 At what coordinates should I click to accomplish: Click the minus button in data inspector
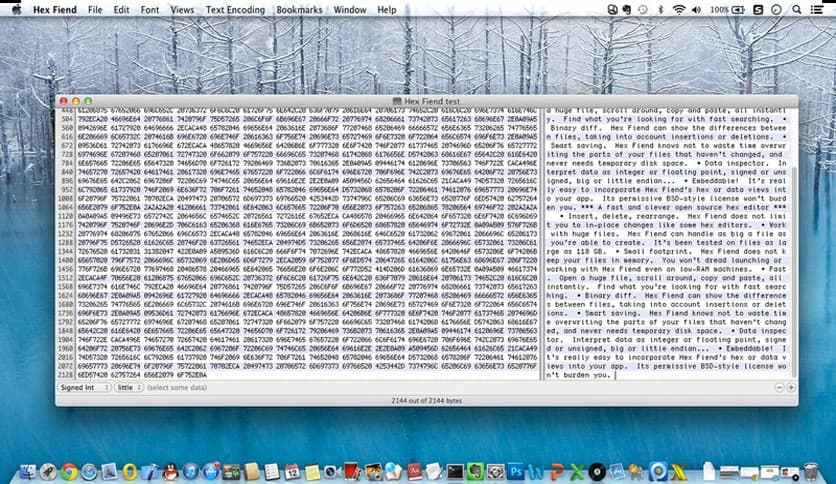780,387
